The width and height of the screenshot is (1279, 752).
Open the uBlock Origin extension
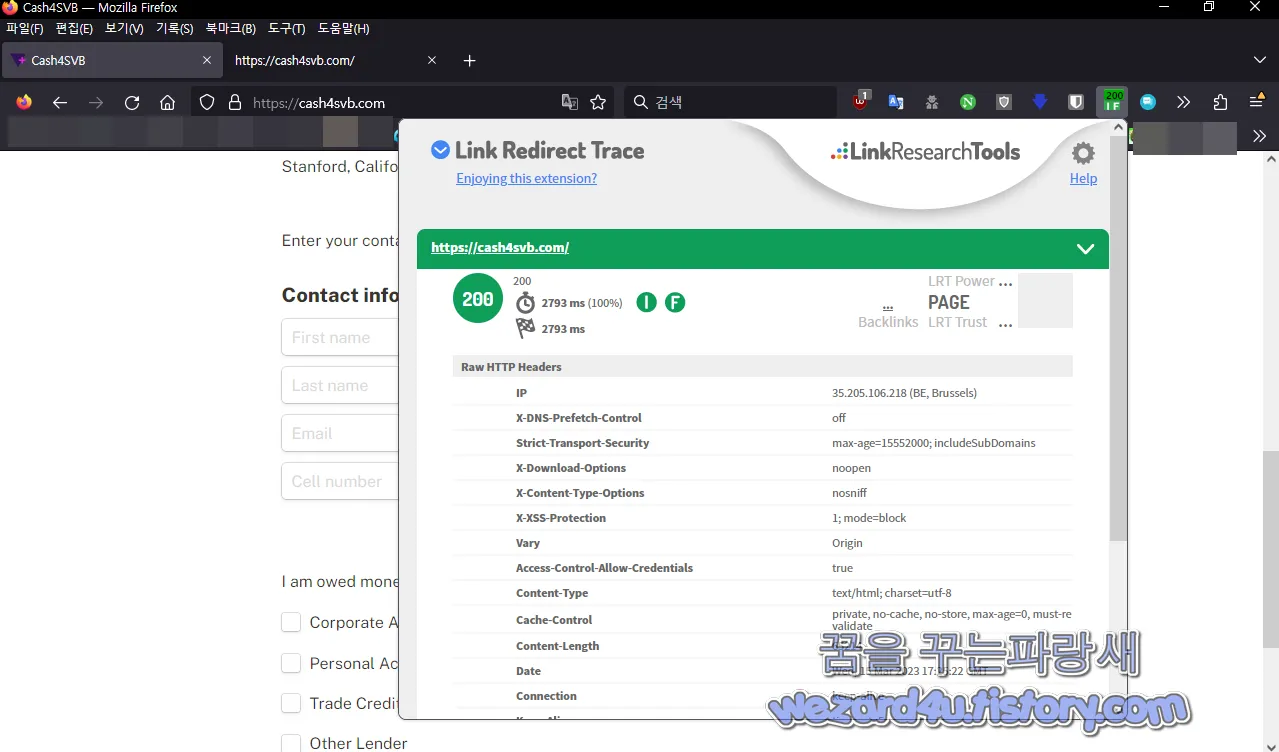861,101
